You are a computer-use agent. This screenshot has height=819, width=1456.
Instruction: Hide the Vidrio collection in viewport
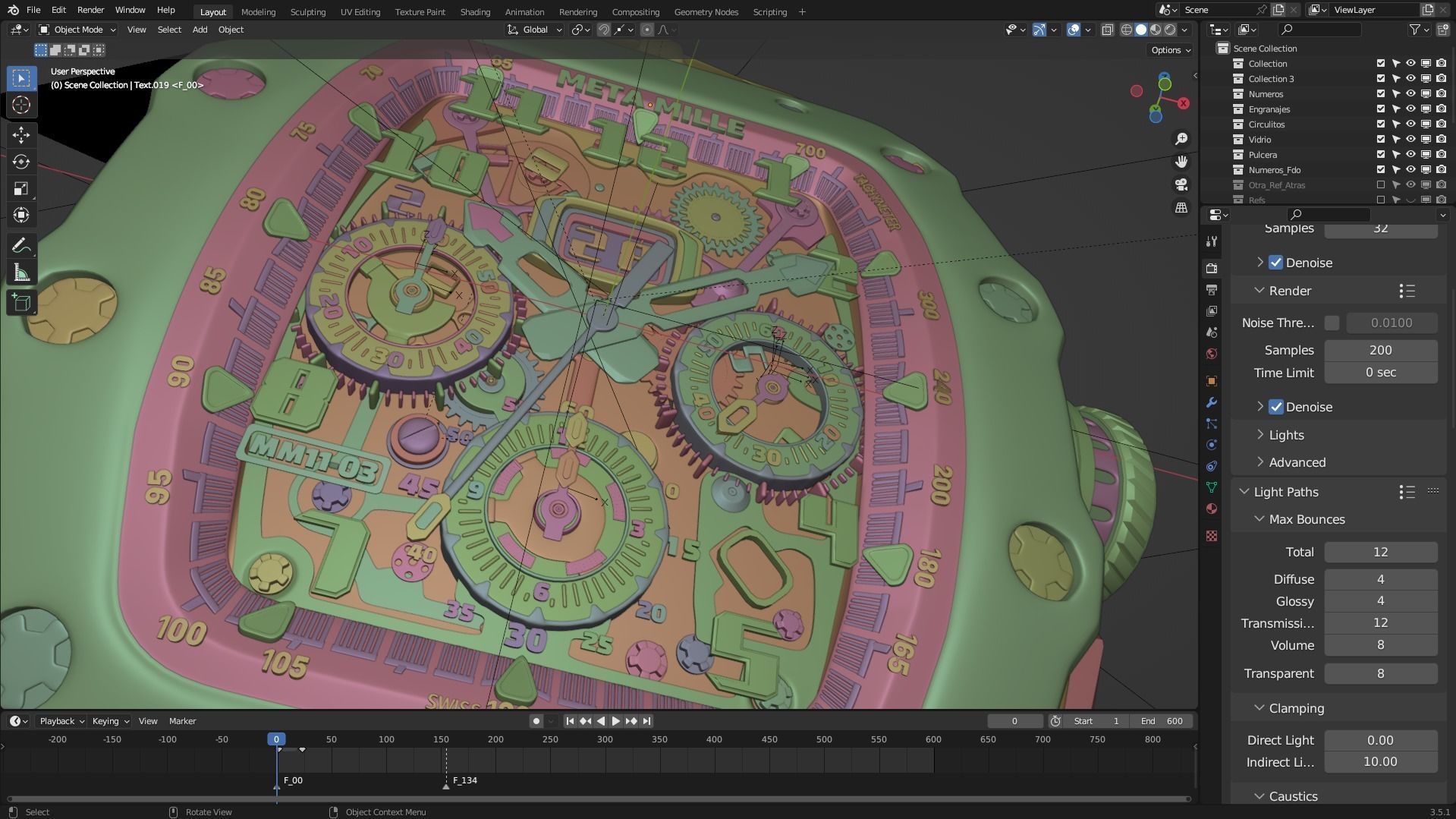tap(1410, 140)
